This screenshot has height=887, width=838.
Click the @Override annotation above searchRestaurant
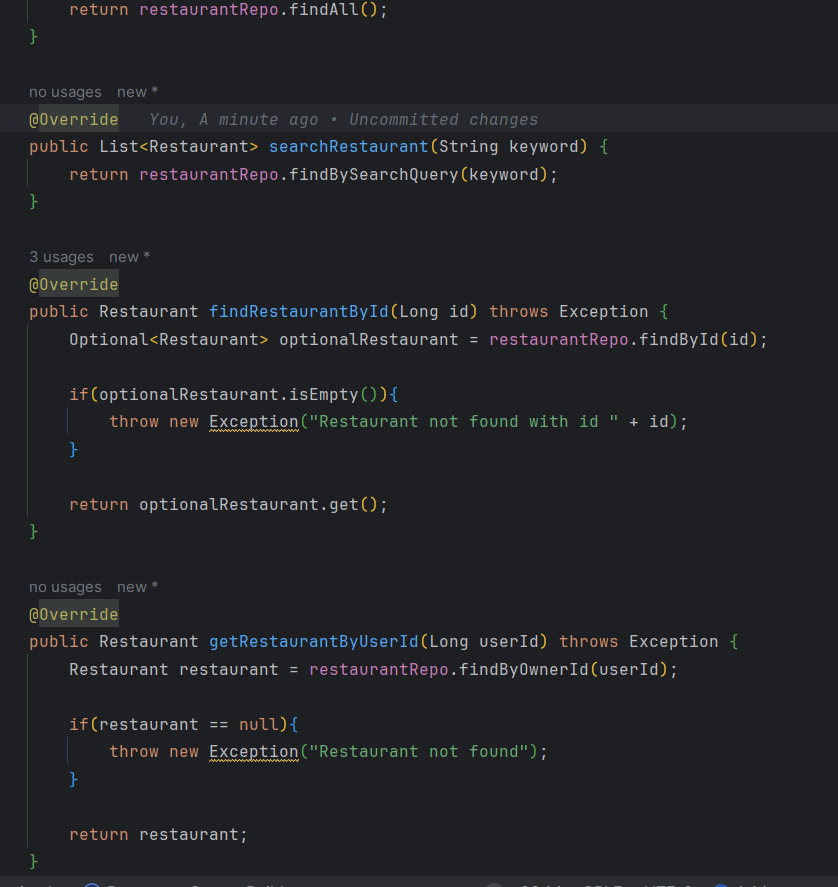click(74, 120)
